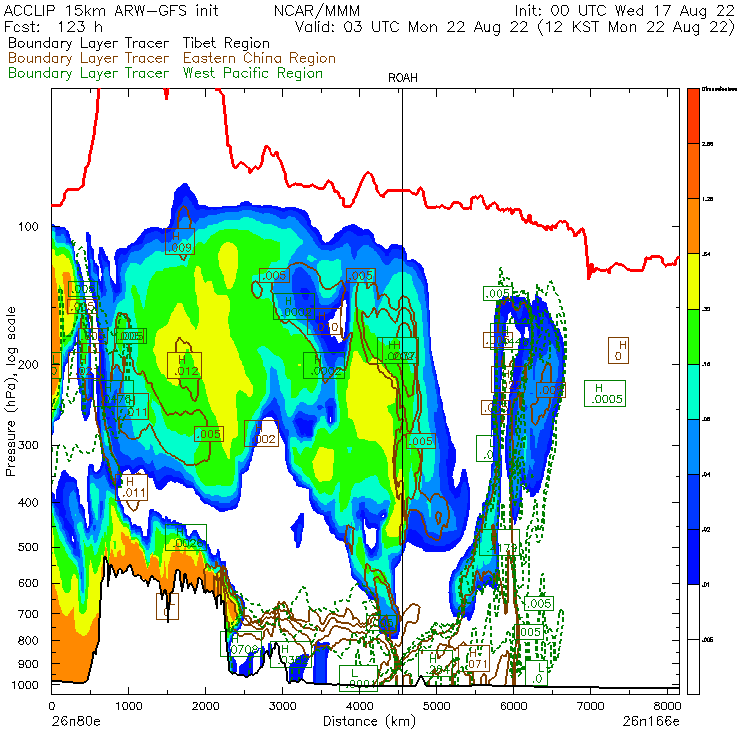The height and width of the screenshot is (740, 740).
Task: Click the 'West Pacific Region' legend text
Action: [253, 73]
